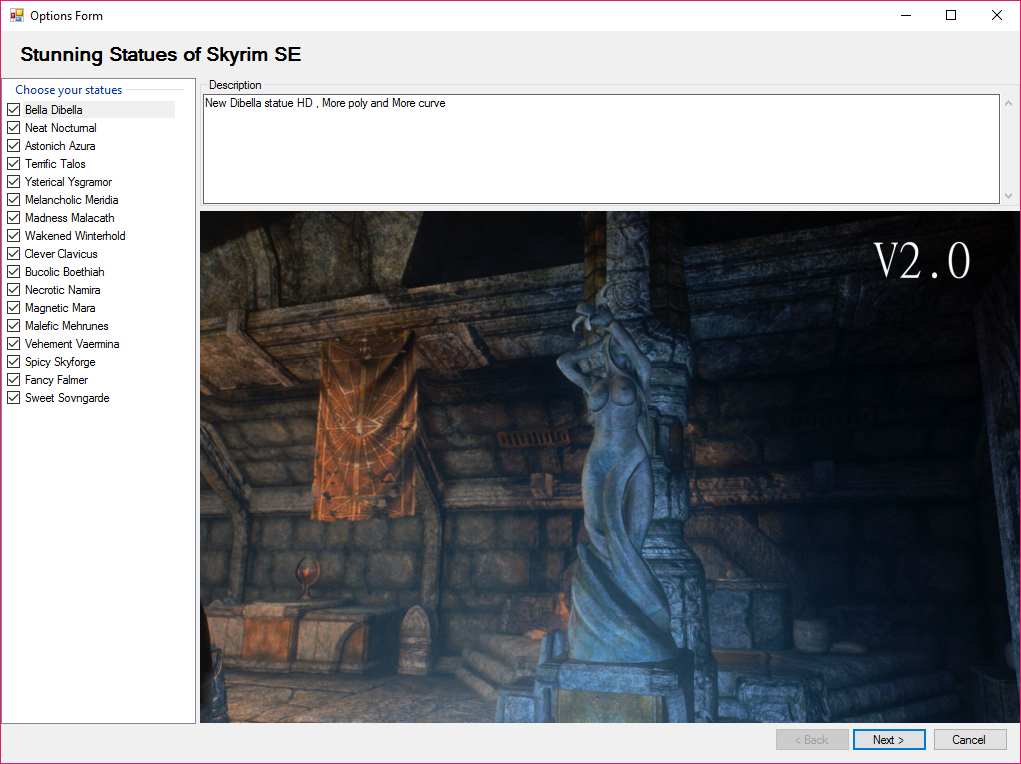The width and height of the screenshot is (1021, 764).
Task: Uncheck Vehement Vaermina option
Action: (14, 344)
